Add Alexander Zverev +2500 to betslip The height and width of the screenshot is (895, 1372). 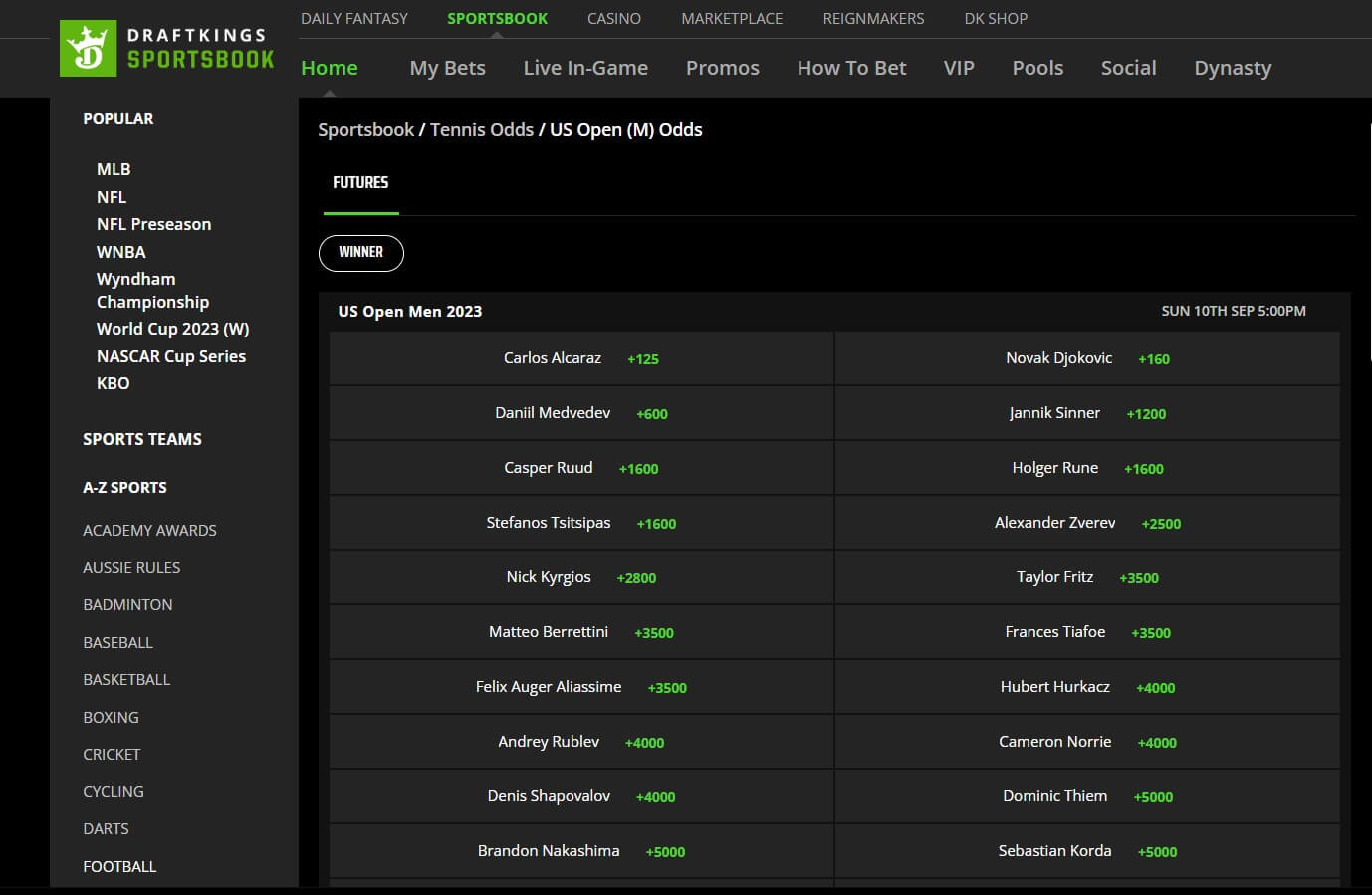tap(1087, 523)
